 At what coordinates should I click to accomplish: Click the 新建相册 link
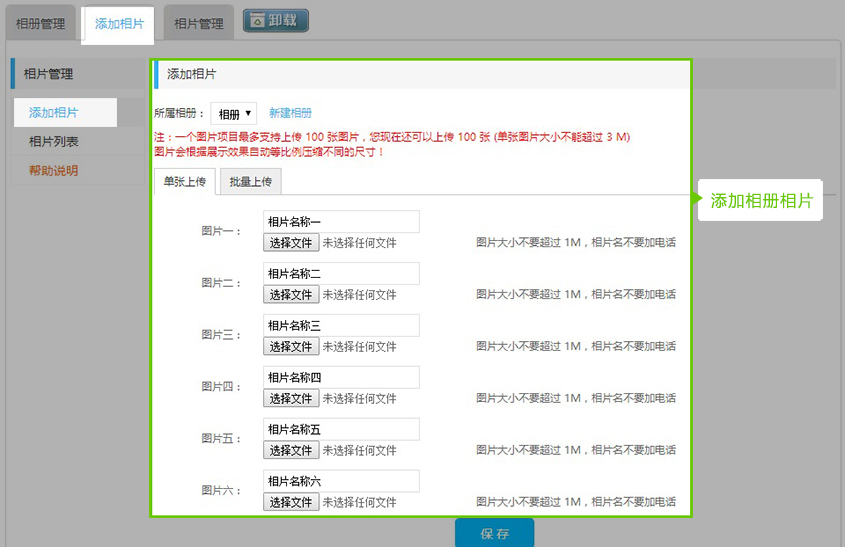point(290,114)
